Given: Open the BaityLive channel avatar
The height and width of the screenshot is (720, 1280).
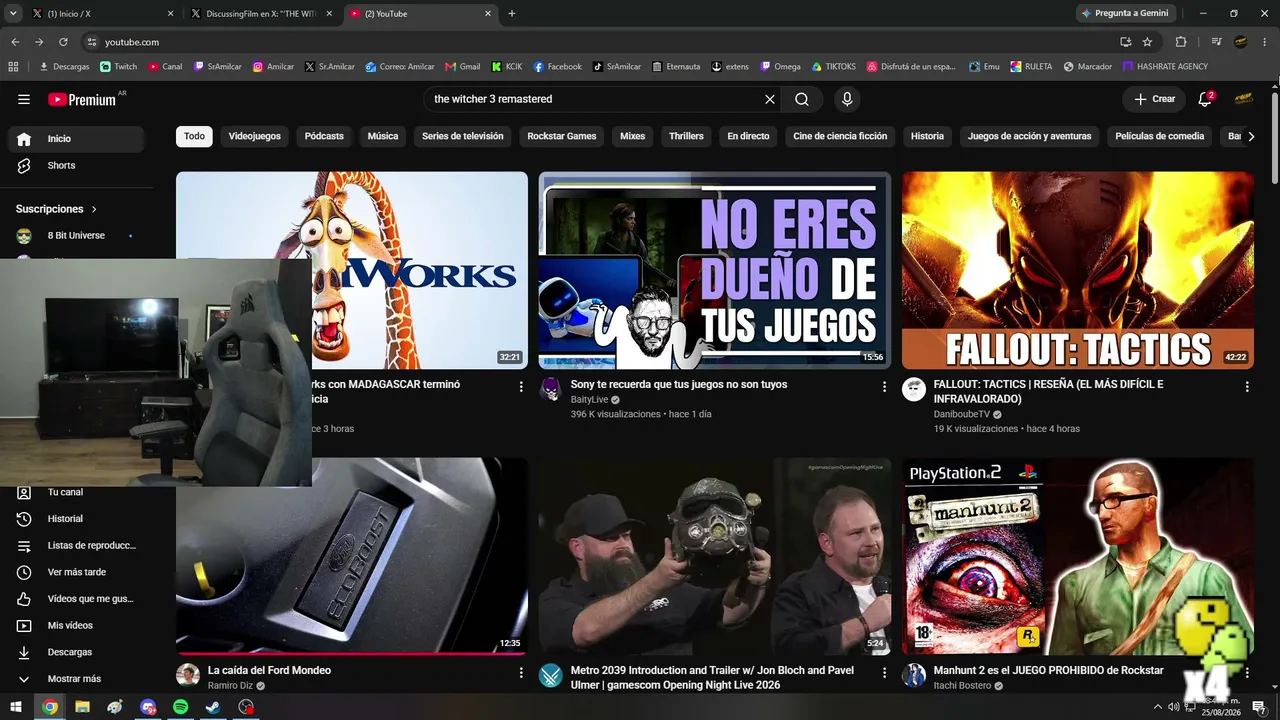Looking at the screenshot, I should (551, 389).
